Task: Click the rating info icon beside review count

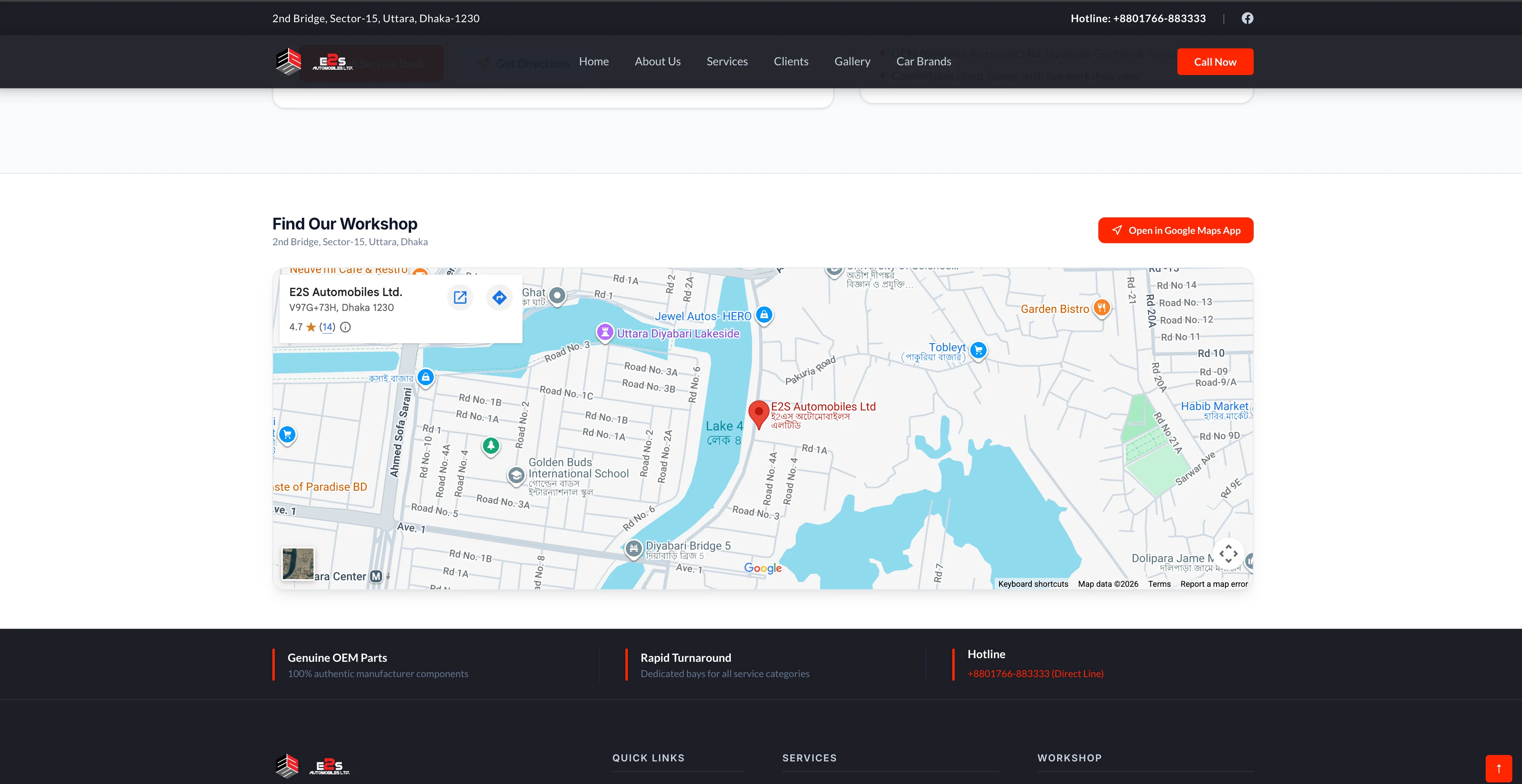Action: [x=346, y=327]
